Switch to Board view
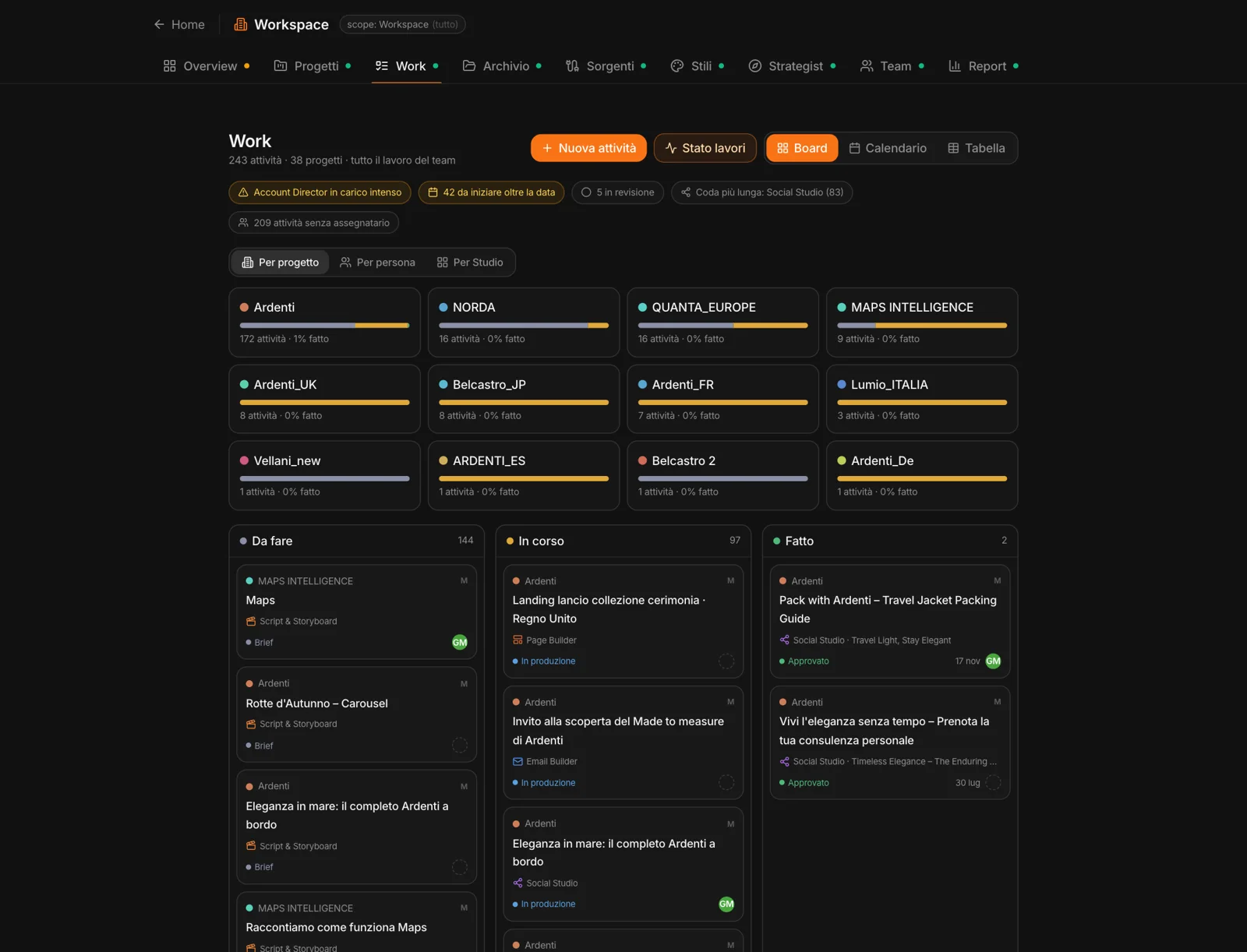Image resolution: width=1247 pixels, height=952 pixels. point(802,148)
